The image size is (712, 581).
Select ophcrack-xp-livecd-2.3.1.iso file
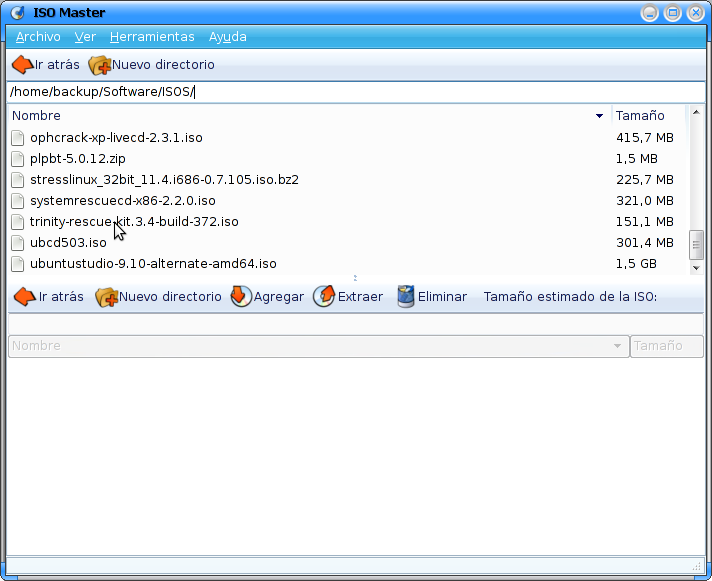point(116,137)
